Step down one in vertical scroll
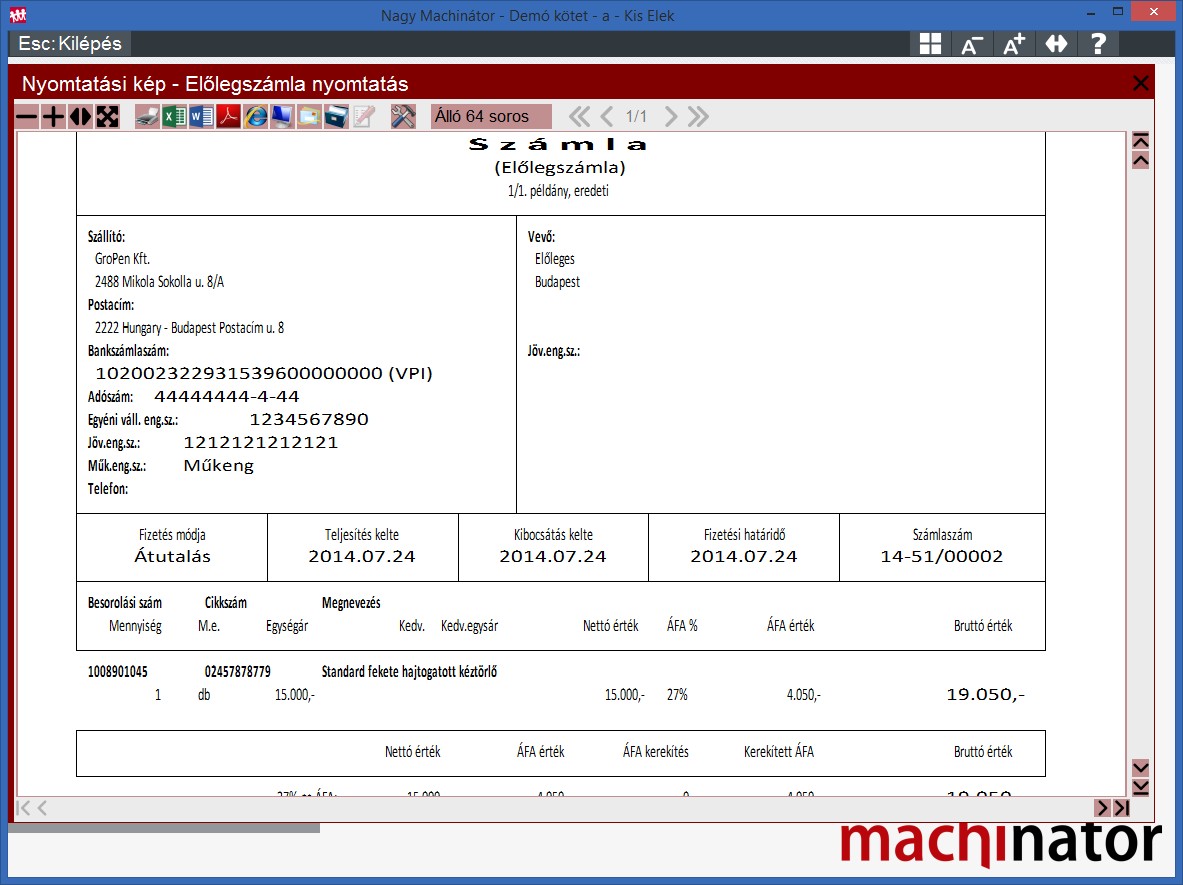The height and width of the screenshot is (885, 1183). [1141, 768]
